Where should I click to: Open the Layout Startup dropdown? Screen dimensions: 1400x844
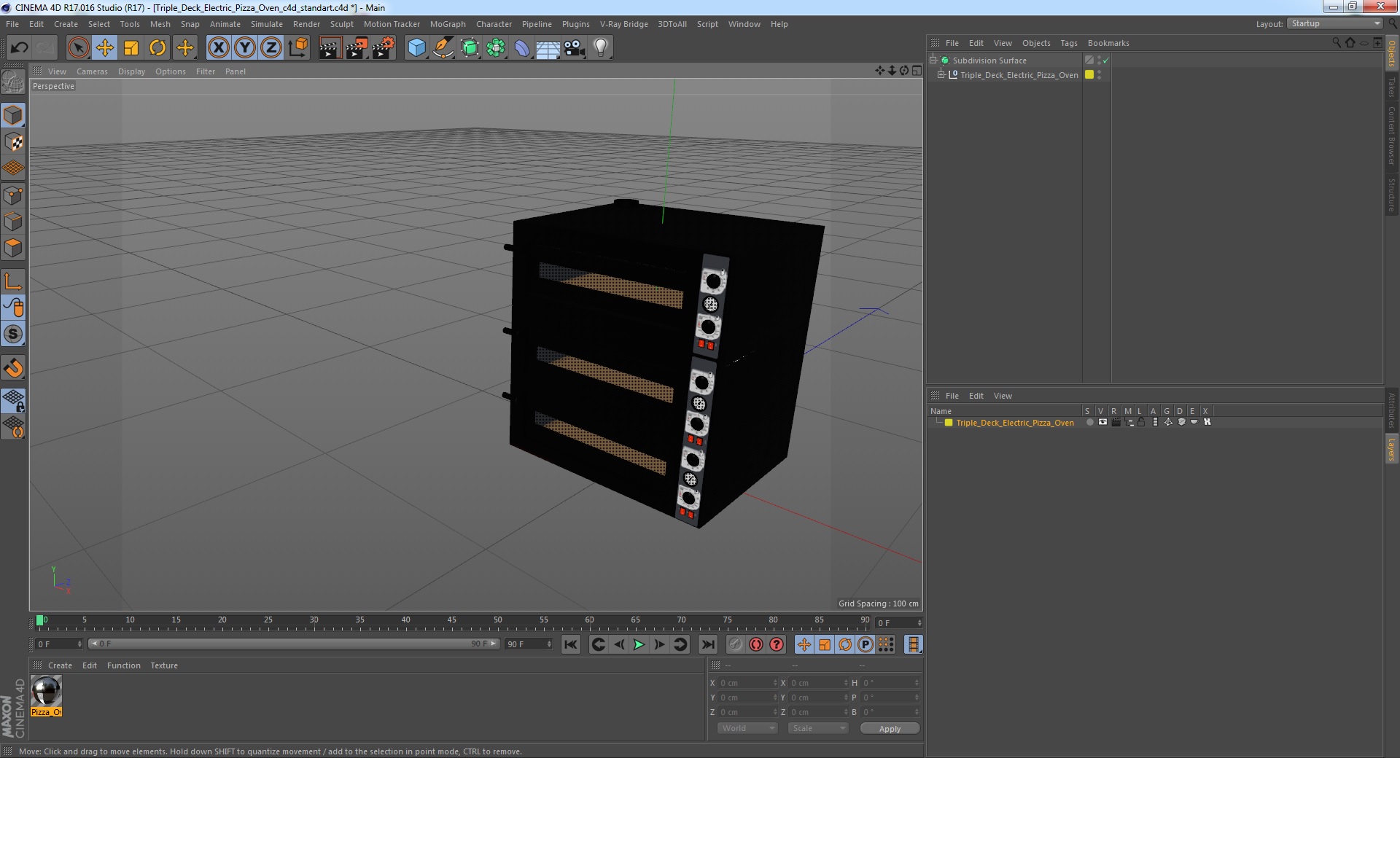[x=1335, y=23]
